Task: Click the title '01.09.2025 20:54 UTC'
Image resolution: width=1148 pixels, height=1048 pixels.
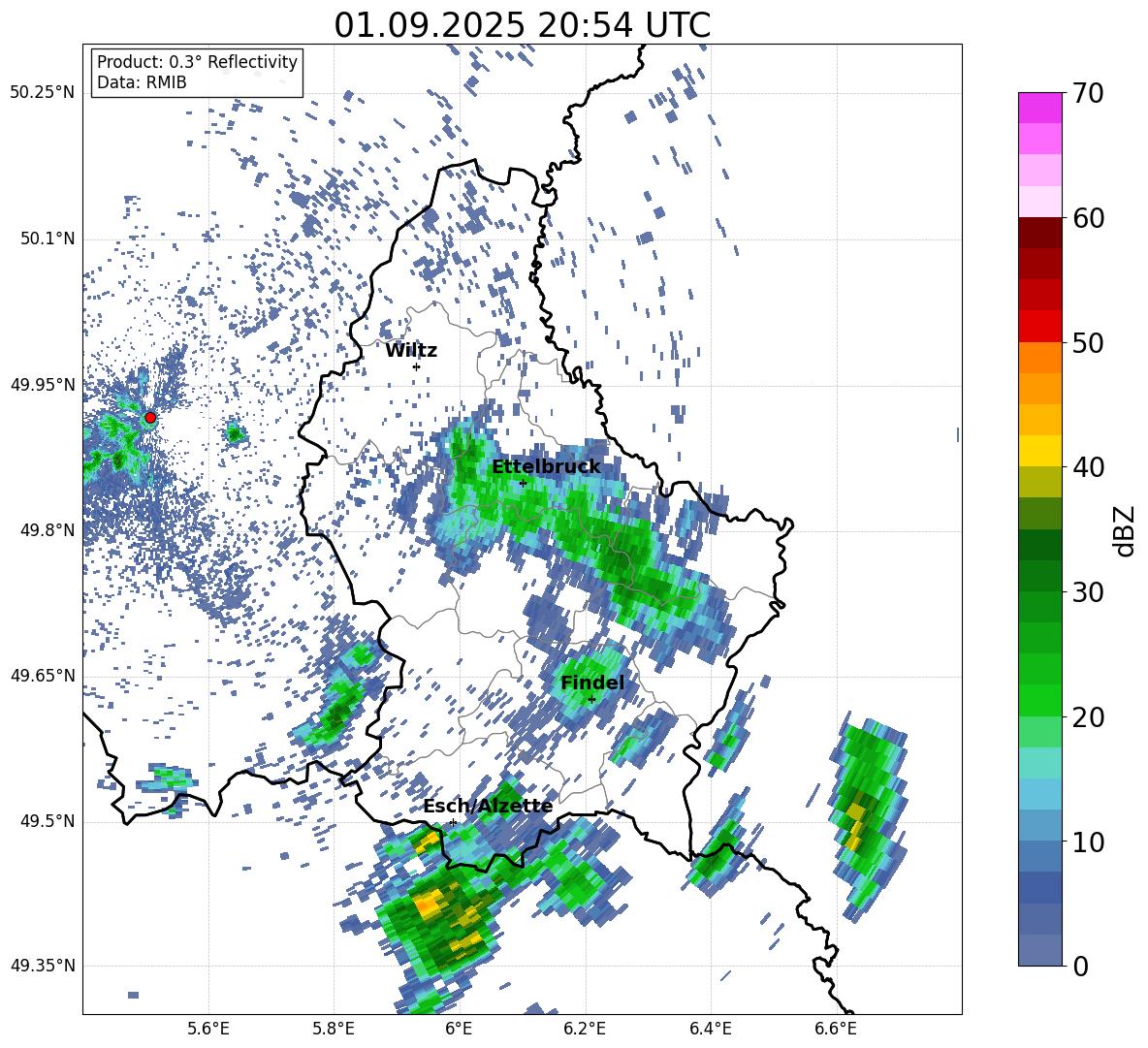Action: (x=523, y=25)
